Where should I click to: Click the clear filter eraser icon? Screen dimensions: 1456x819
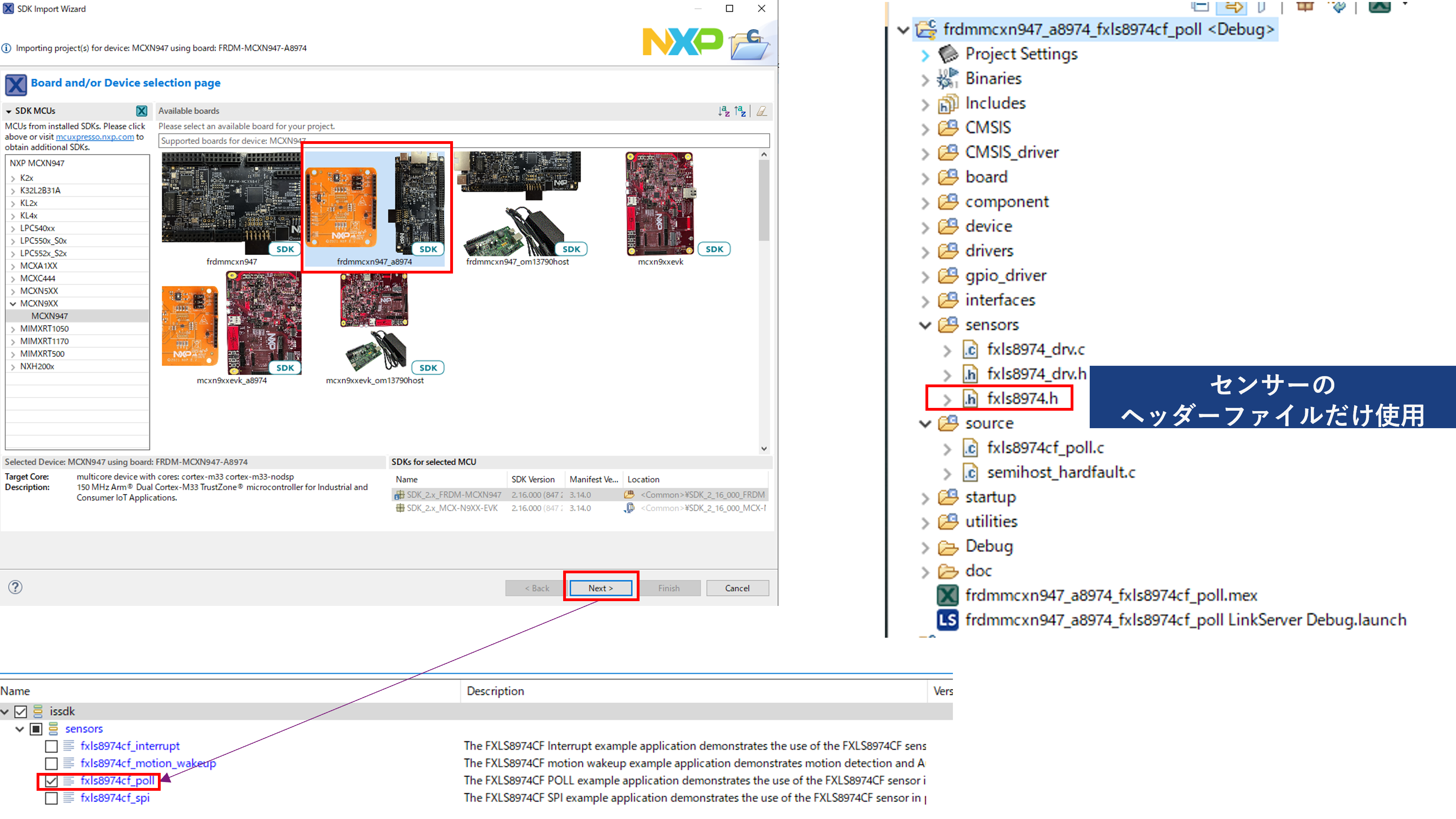(x=762, y=111)
